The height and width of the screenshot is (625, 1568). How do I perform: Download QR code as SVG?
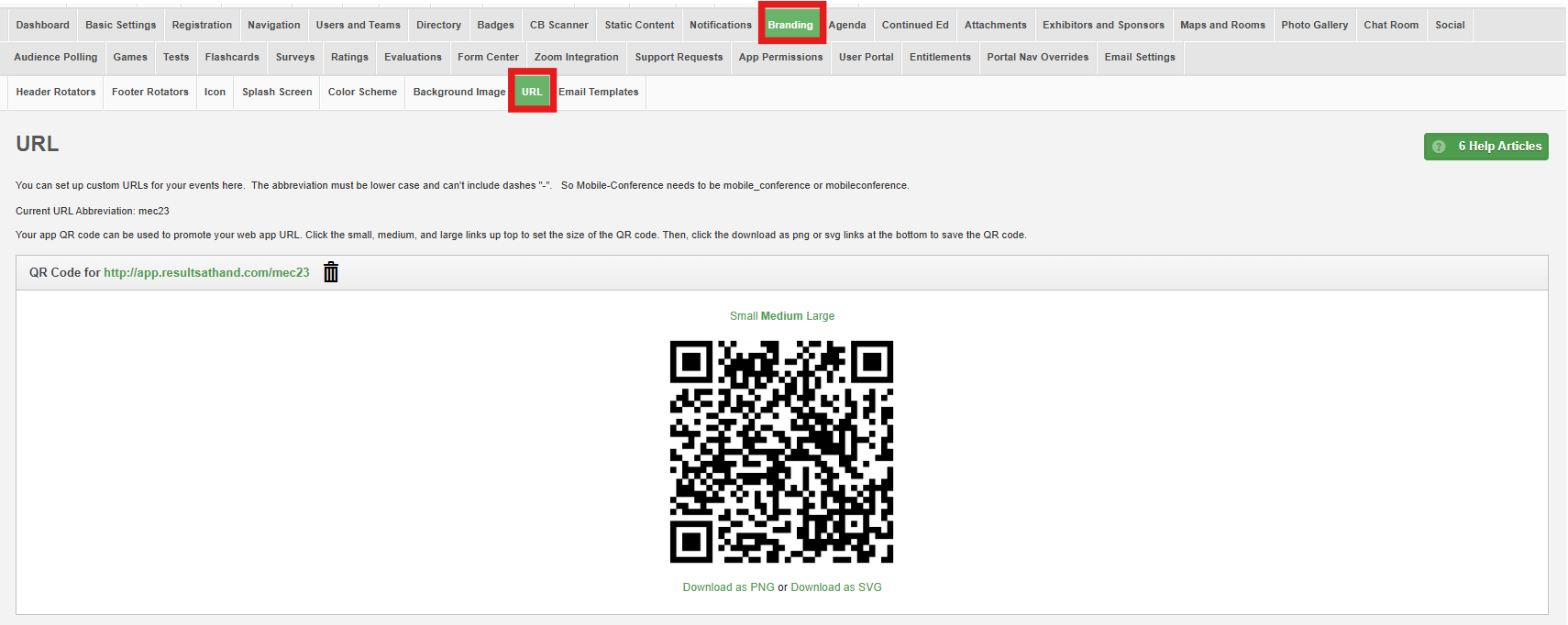(835, 587)
